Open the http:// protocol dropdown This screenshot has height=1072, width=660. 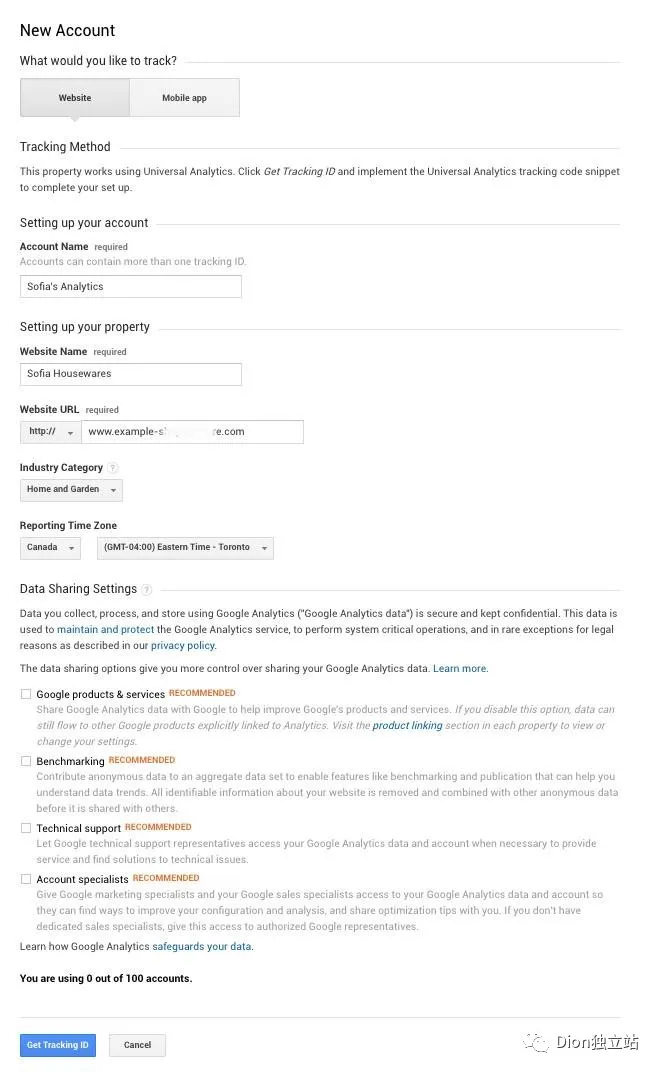(50, 432)
